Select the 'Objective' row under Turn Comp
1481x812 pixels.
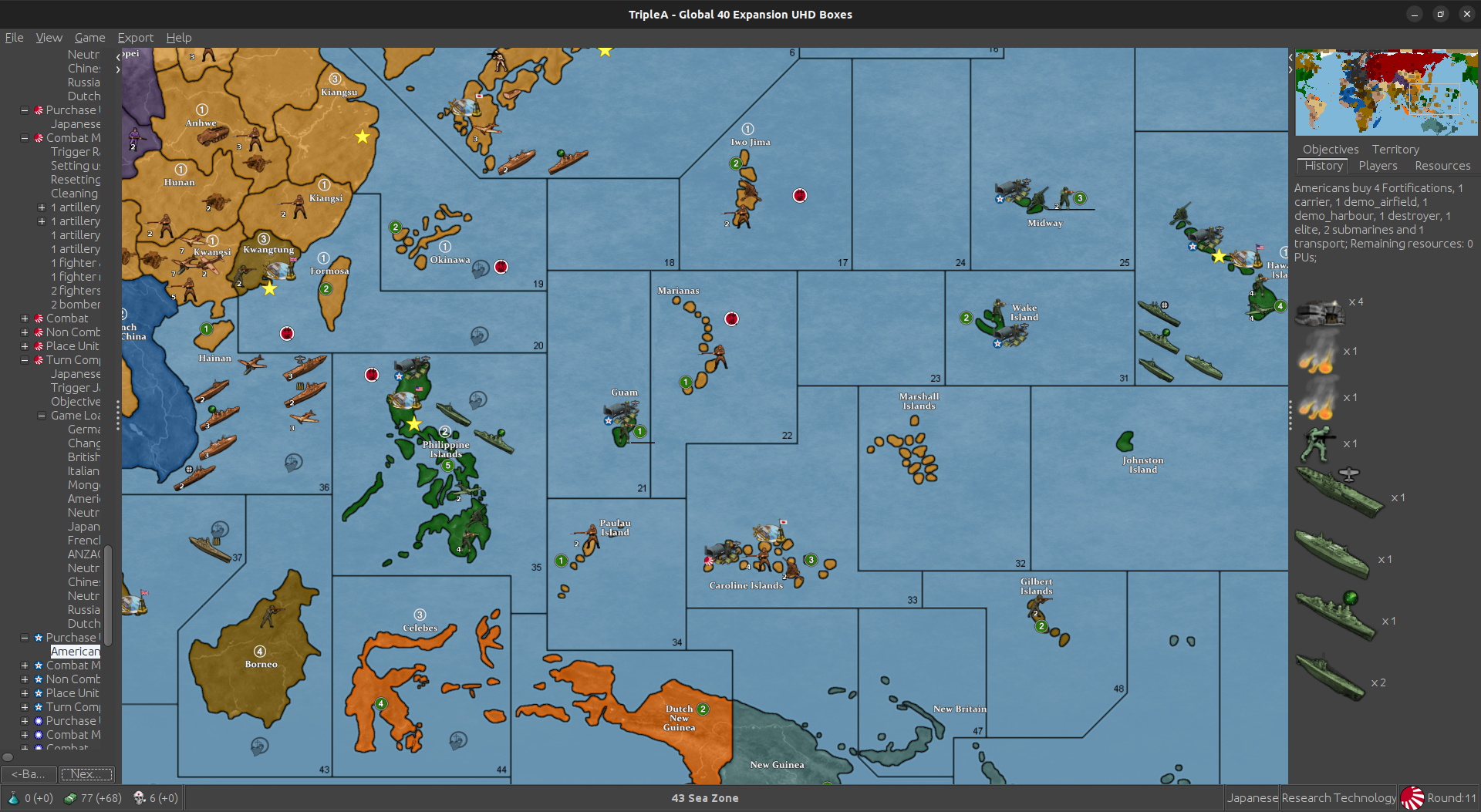76,402
